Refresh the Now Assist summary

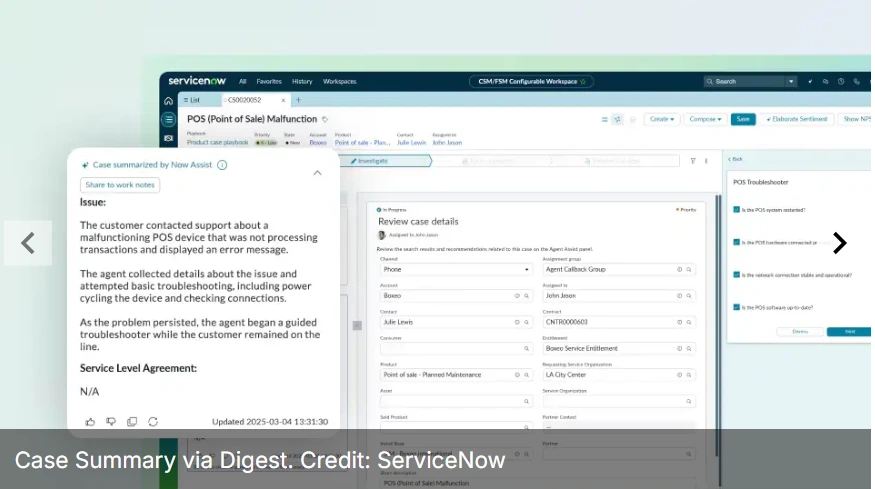tap(153, 421)
